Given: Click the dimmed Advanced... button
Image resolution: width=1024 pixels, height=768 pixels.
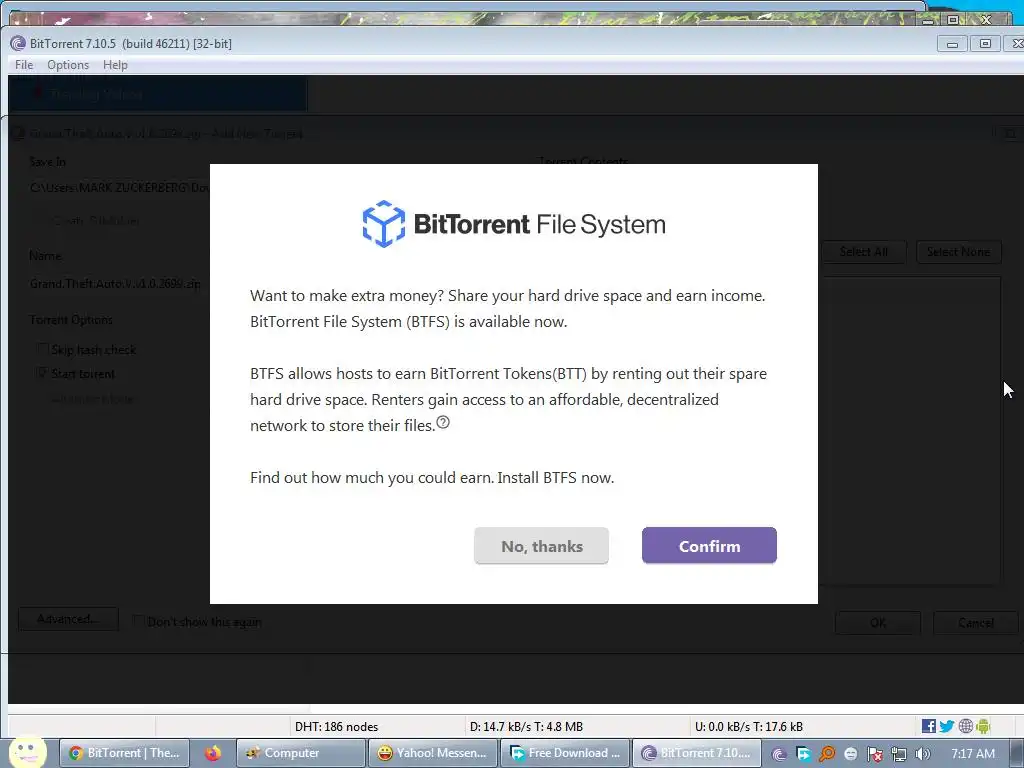Looking at the screenshot, I should pyautogui.click(x=69, y=619).
